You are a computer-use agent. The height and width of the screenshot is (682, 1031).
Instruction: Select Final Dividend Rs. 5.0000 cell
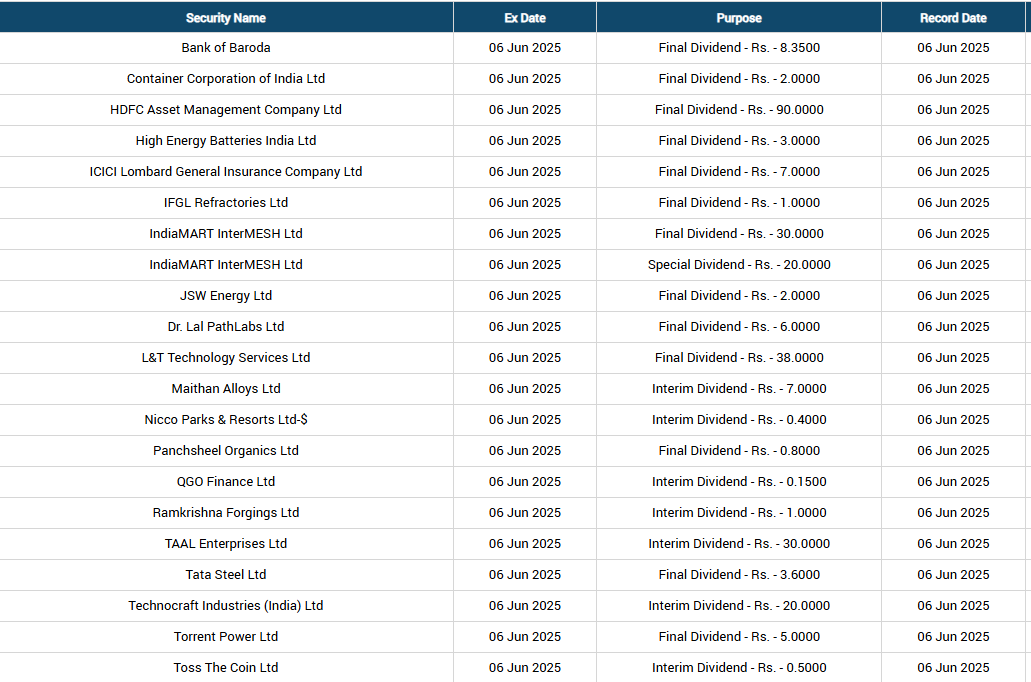click(x=739, y=636)
